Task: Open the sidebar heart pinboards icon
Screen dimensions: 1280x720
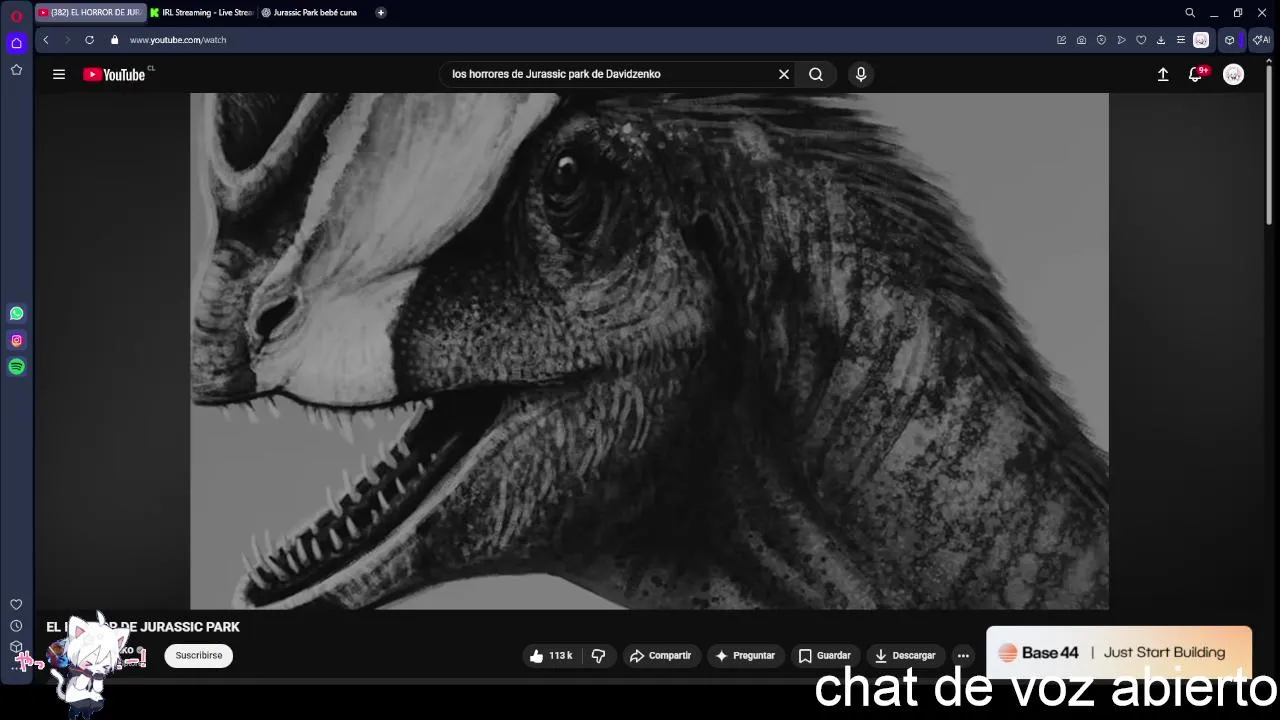Action: point(16,604)
